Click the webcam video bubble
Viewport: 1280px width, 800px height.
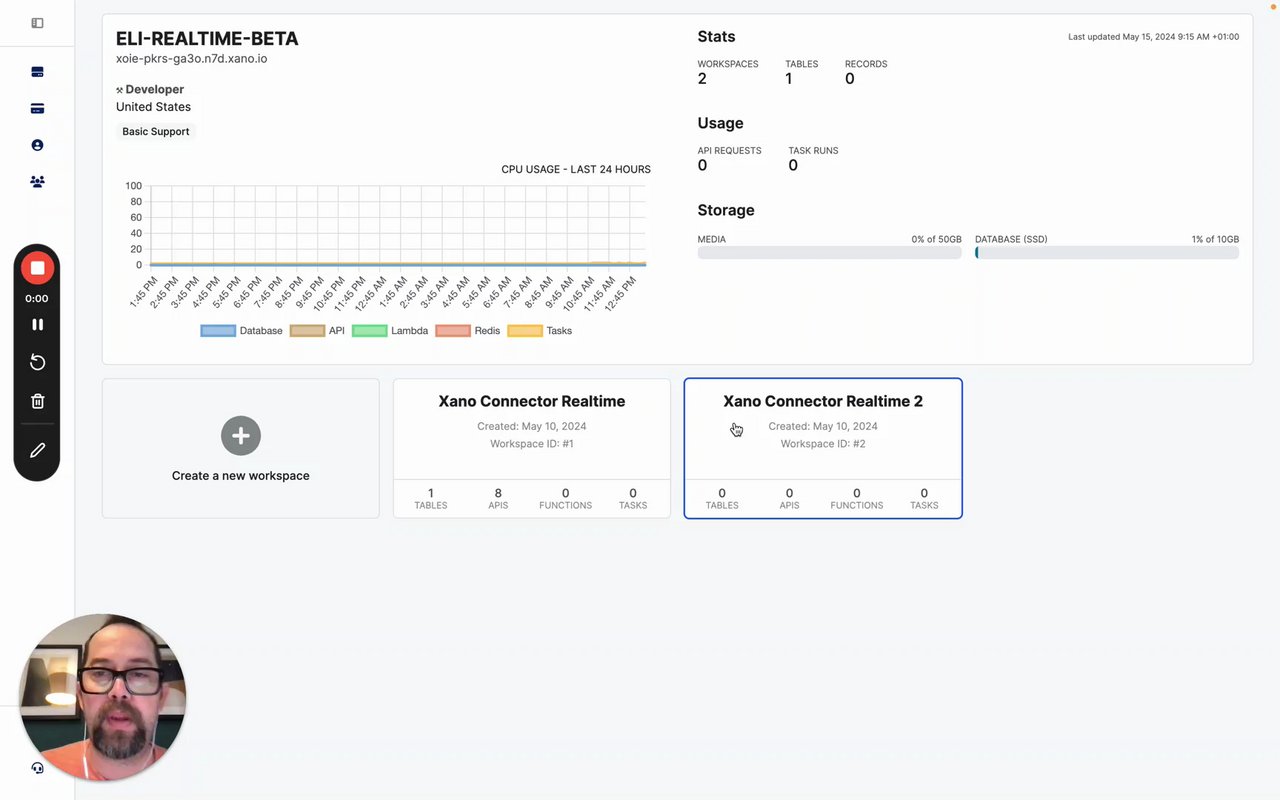point(103,697)
